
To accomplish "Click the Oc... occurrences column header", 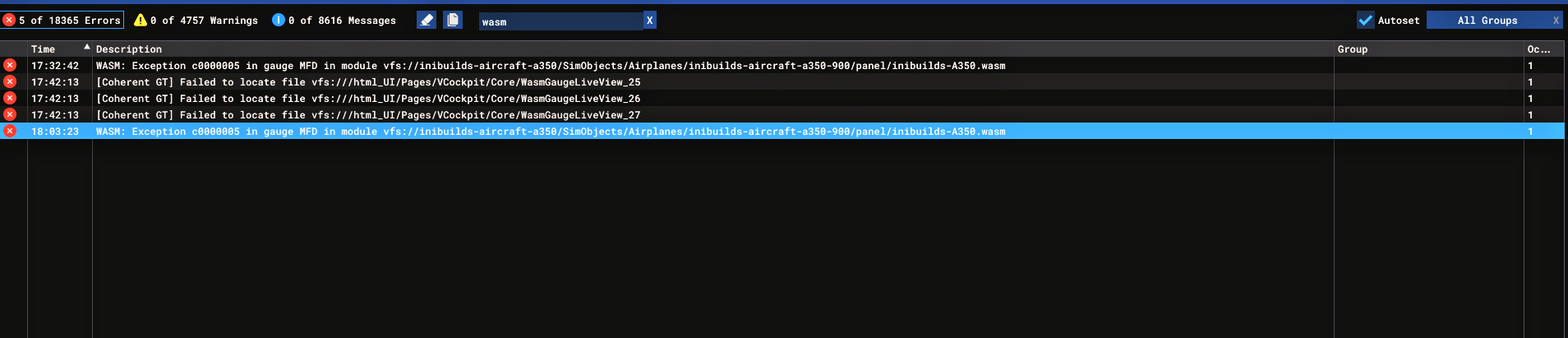I will [1538, 49].
